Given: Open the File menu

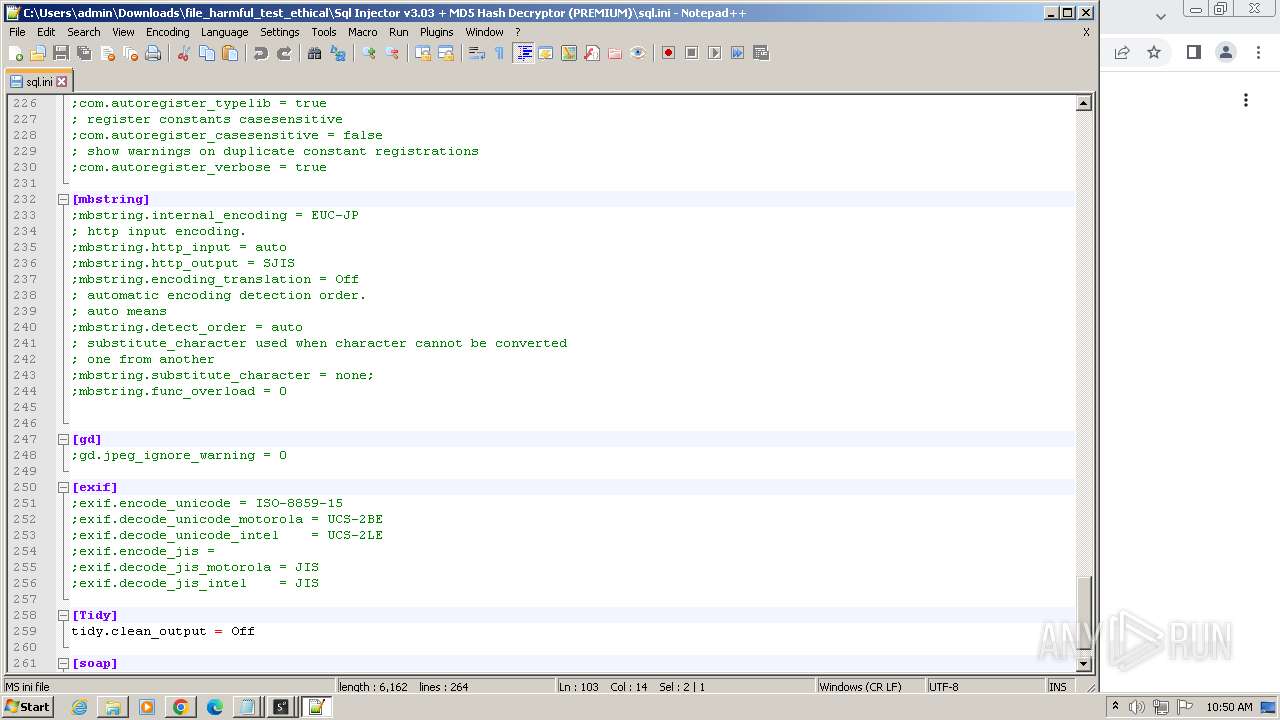Looking at the screenshot, I should [x=17, y=32].
